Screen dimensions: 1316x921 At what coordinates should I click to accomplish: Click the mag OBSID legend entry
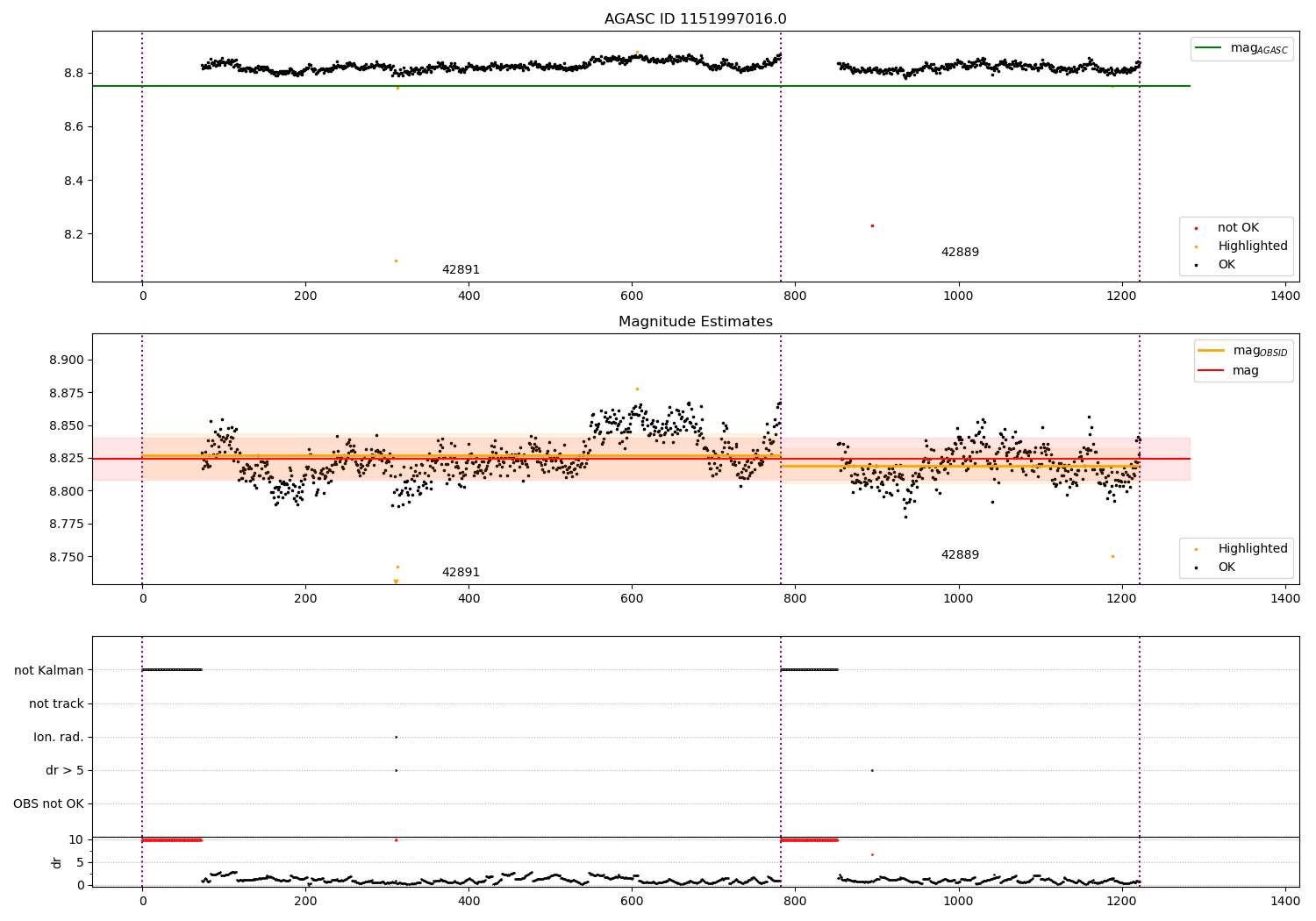point(1243,351)
